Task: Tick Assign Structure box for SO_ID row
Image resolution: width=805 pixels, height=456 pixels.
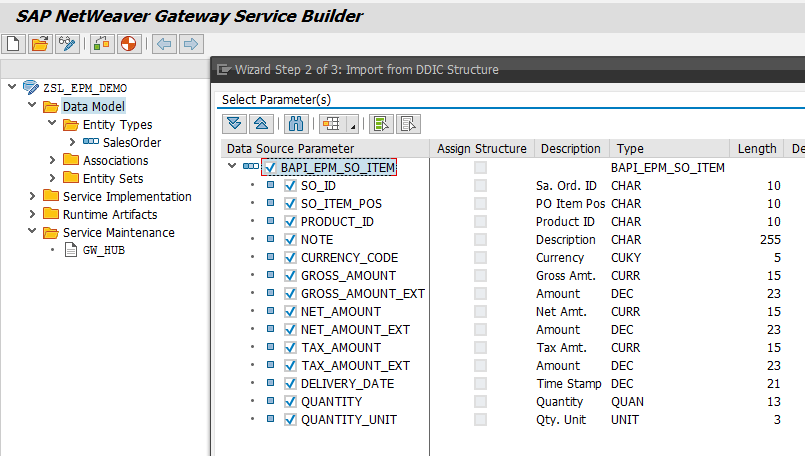Action: (x=481, y=185)
